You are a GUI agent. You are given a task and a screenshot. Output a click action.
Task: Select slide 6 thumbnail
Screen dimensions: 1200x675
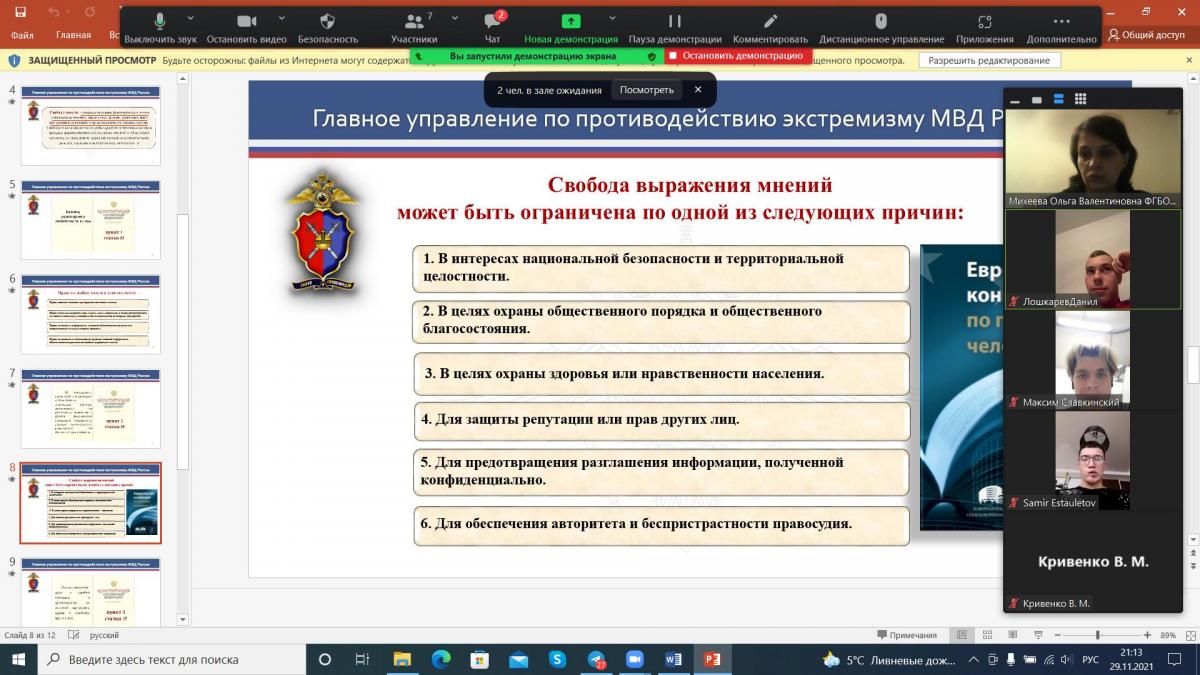(x=90, y=313)
